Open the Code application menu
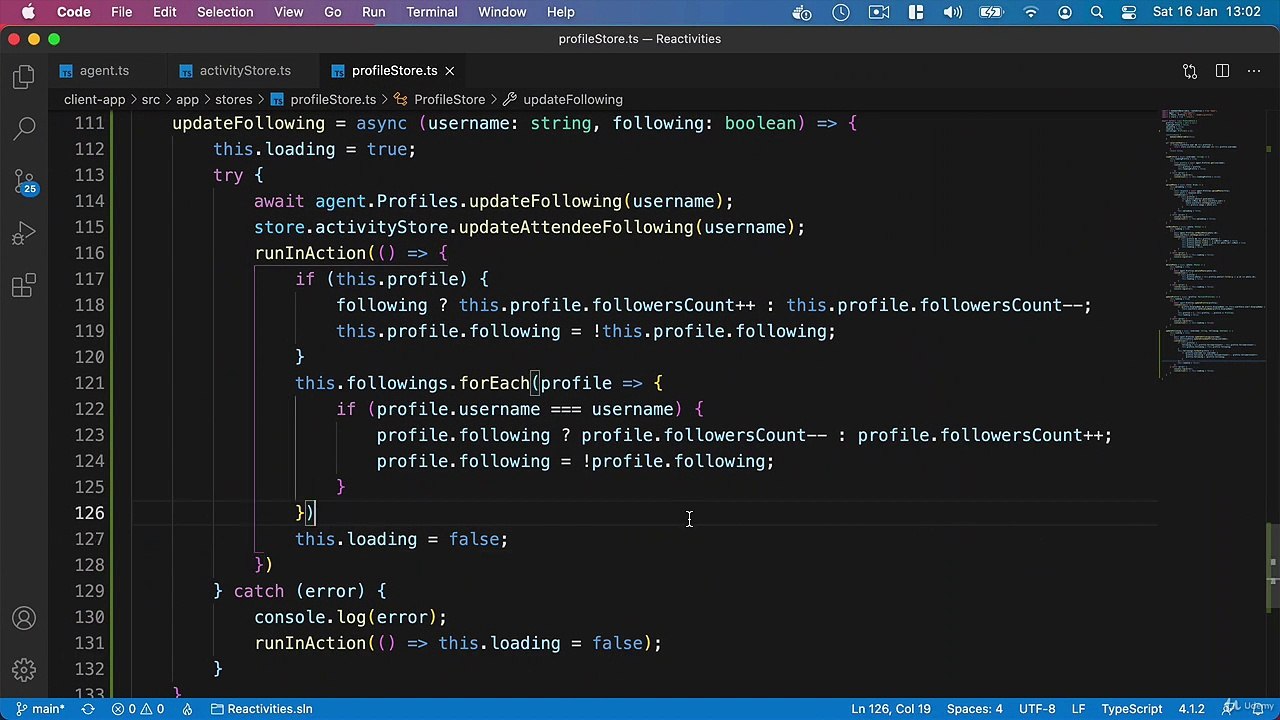1280x720 pixels. point(74,12)
